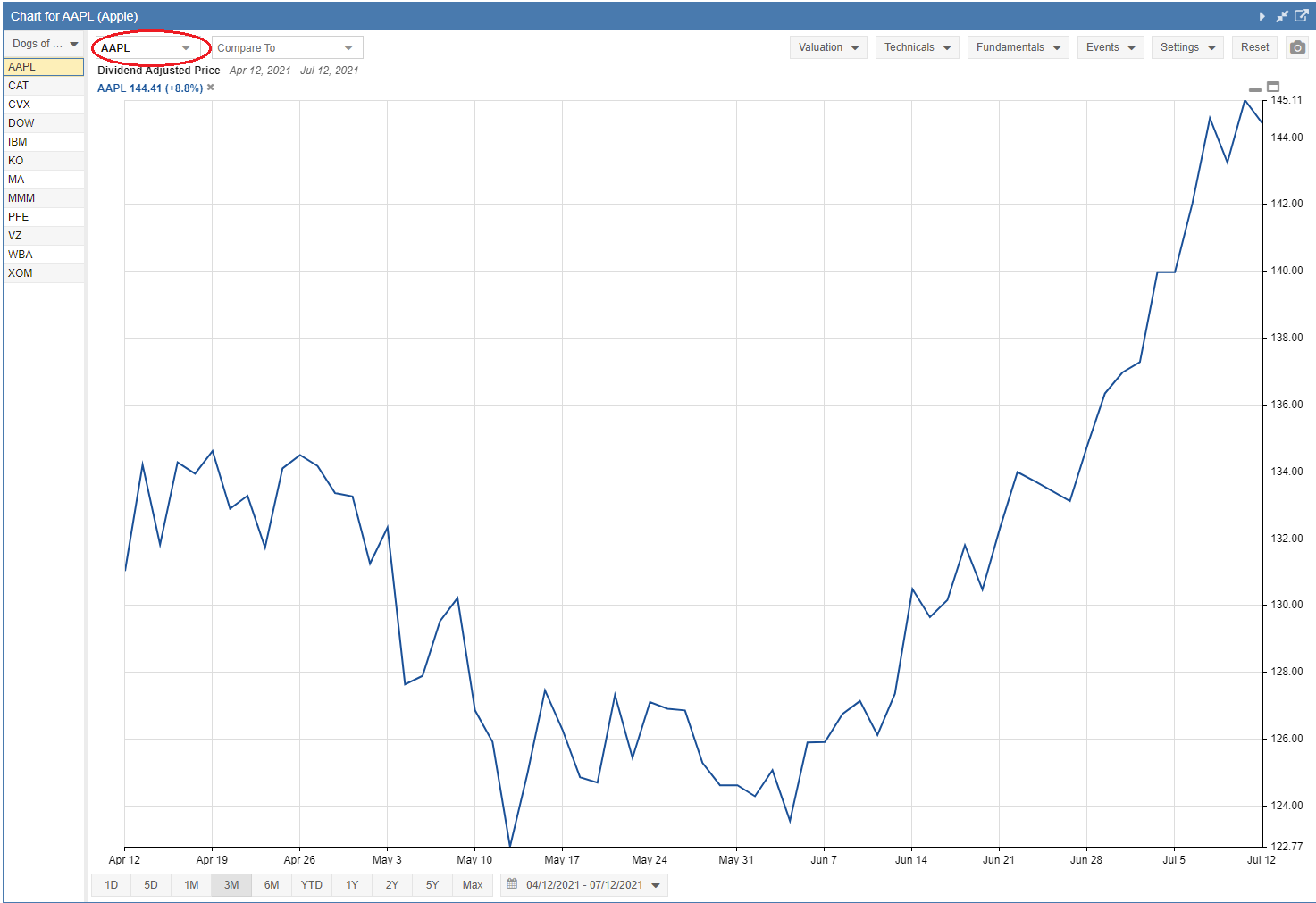Open the Technicals menu

tap(918, 47)
